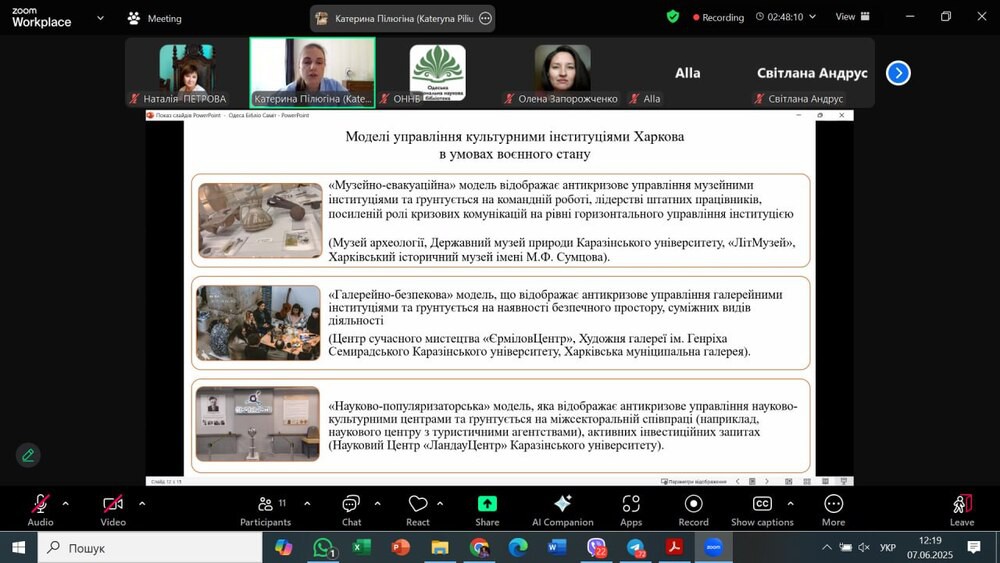
Task: Open the More menu
Action: coord(833,508)
